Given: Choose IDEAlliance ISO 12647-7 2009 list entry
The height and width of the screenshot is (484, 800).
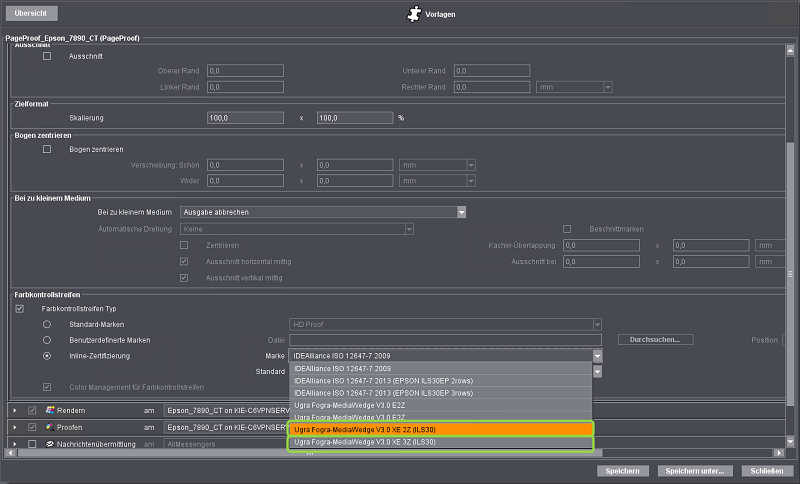Looking at the screenshot, I should (441, 368).
